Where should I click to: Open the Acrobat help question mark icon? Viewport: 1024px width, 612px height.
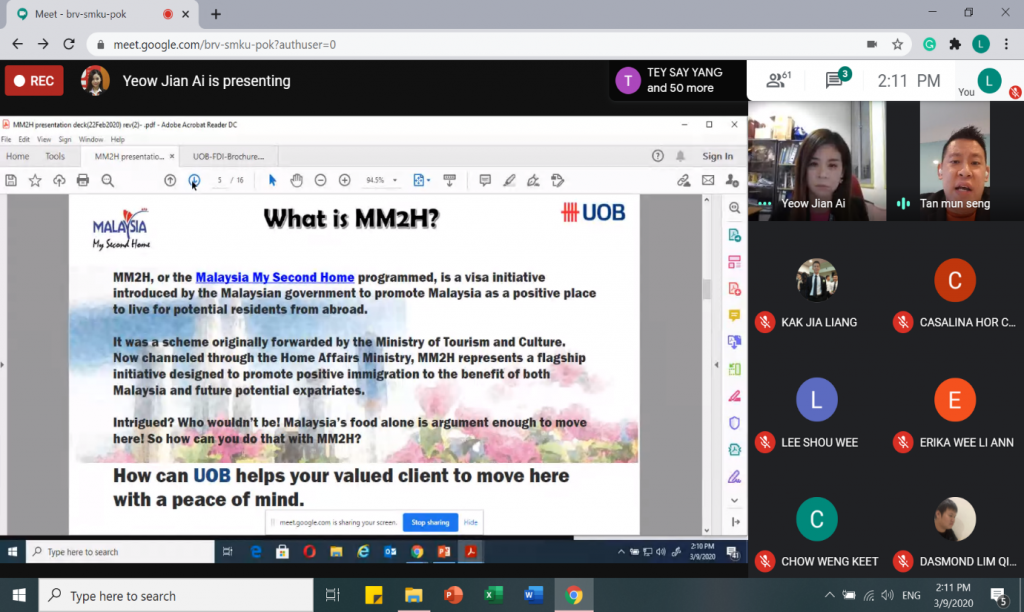point(658,156)
